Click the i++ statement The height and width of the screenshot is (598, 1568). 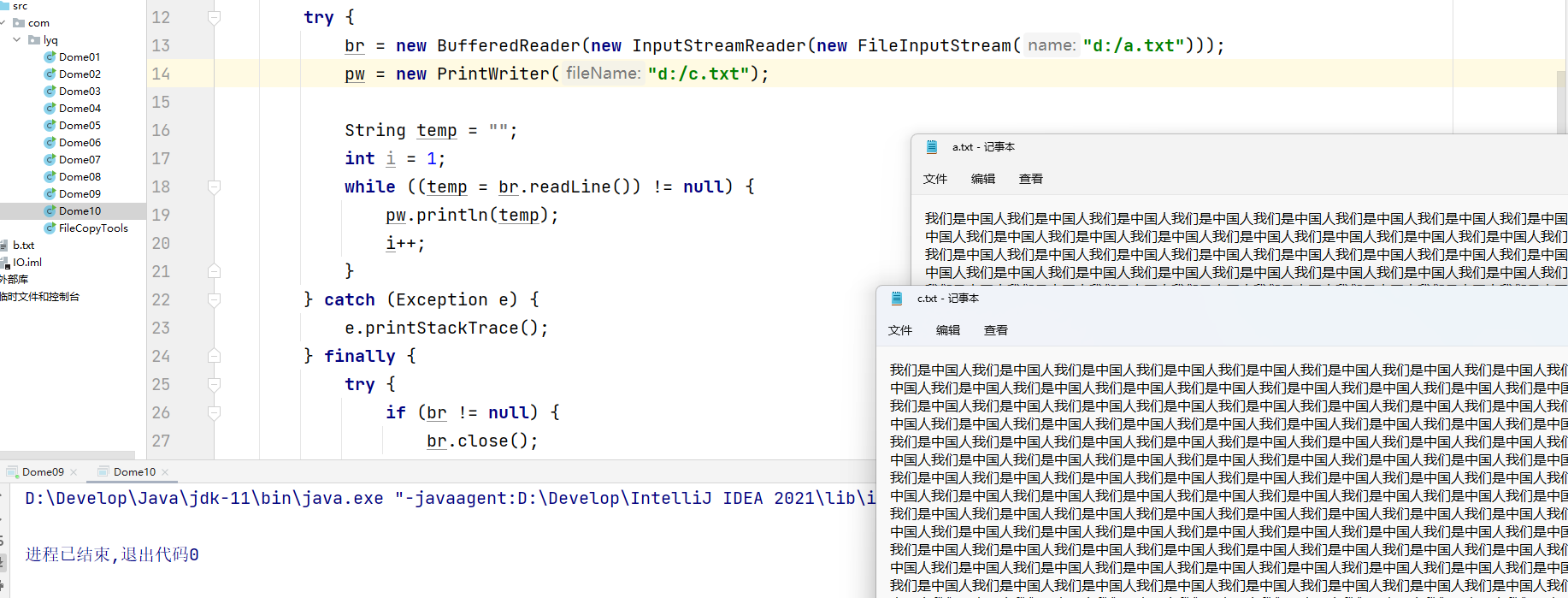click(405, 243)
